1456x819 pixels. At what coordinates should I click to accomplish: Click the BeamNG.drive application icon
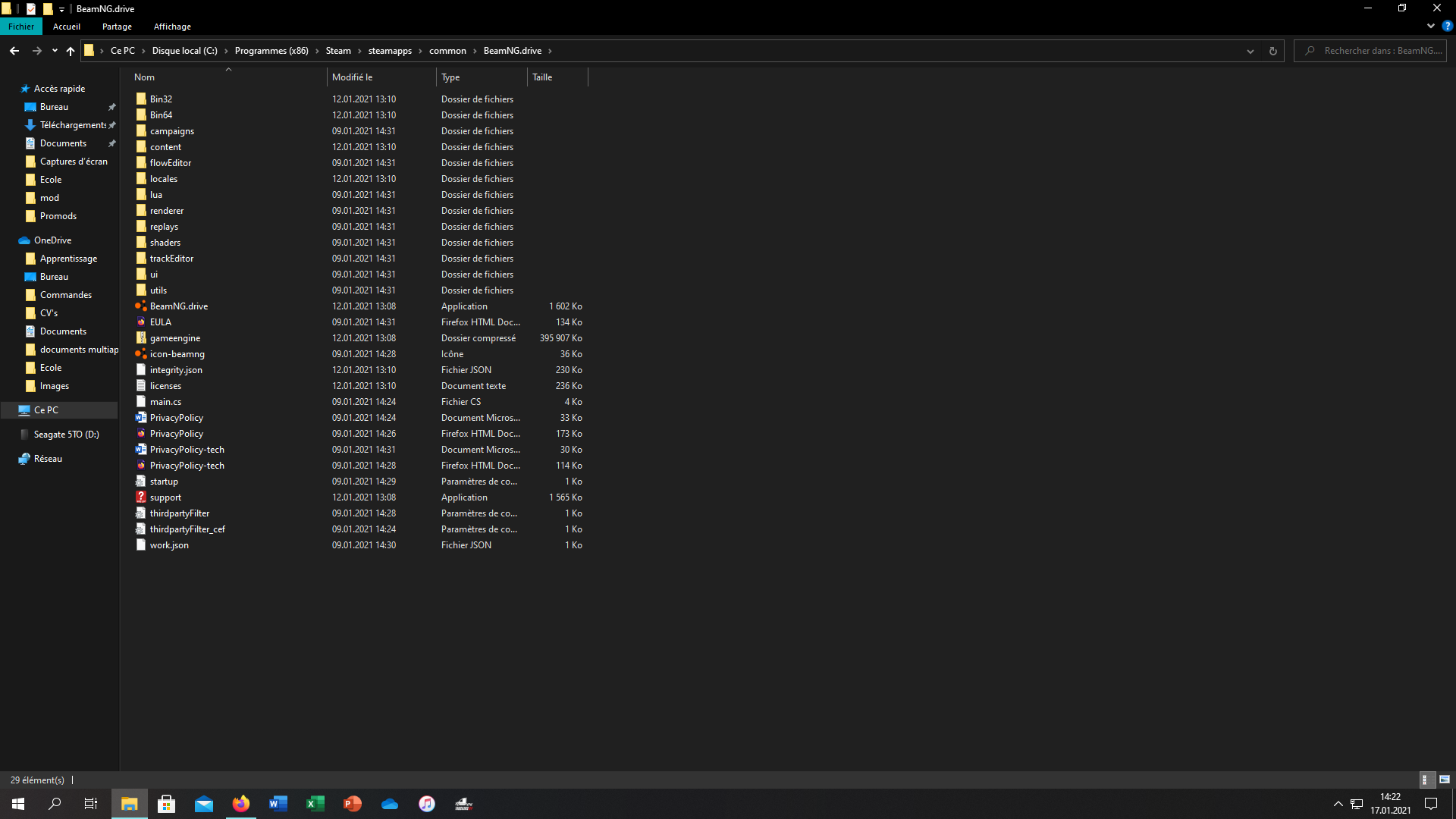coord(141,306)
